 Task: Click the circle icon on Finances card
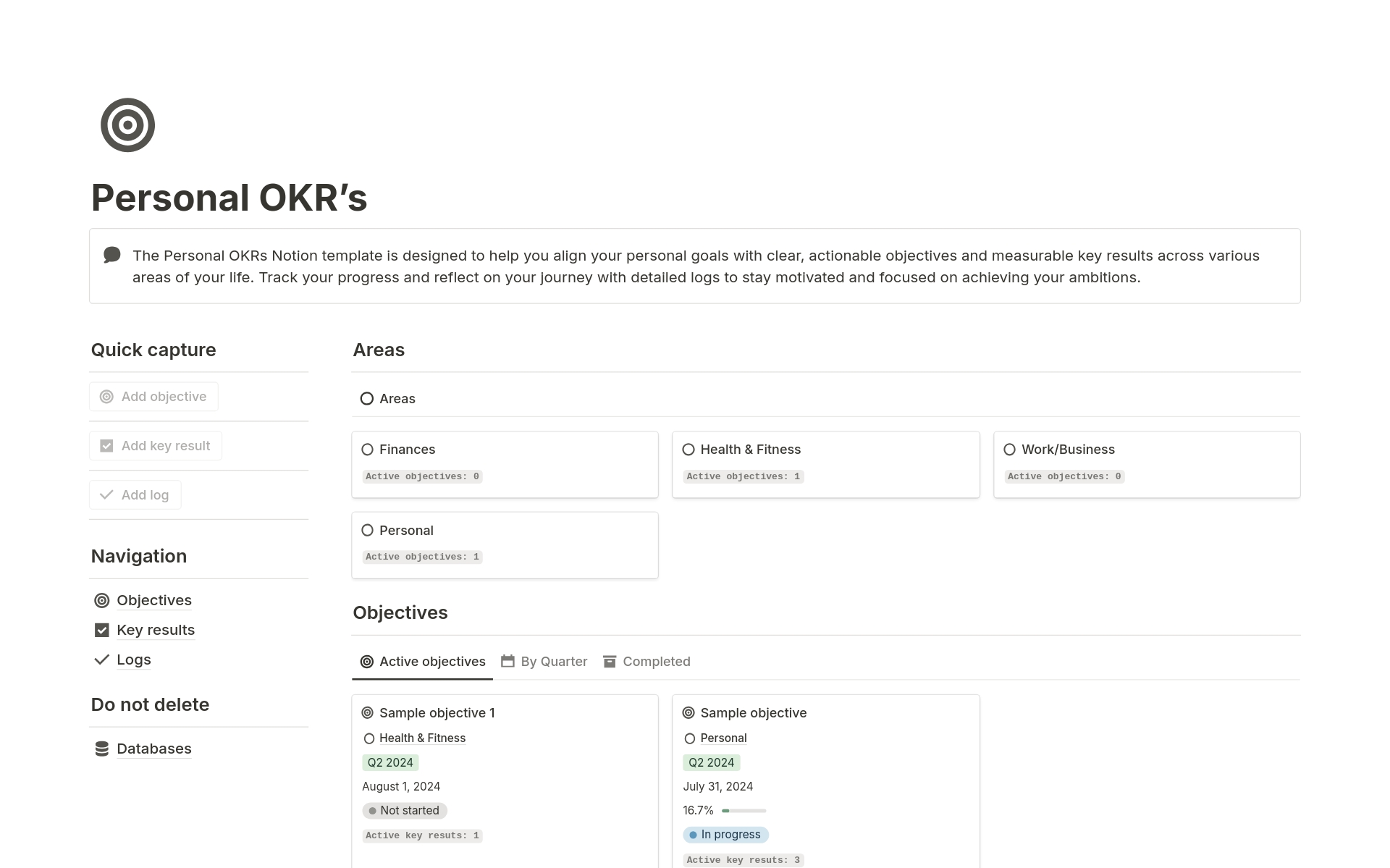tap(367, 450)
